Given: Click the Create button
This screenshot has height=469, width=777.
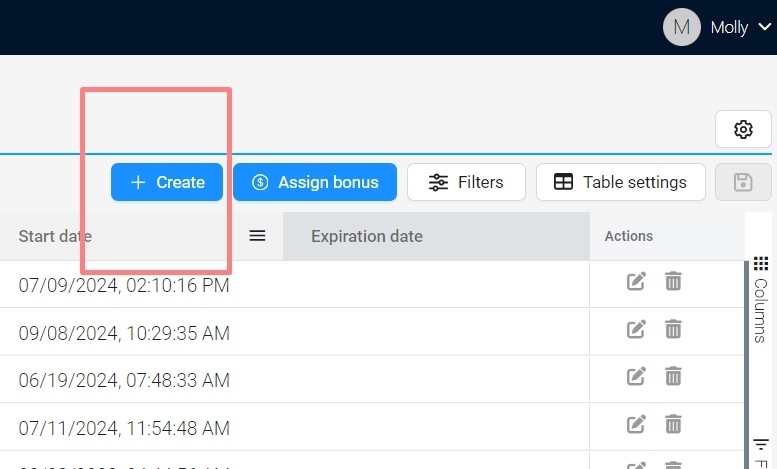Looking at the screenshot, I should 167,182.
